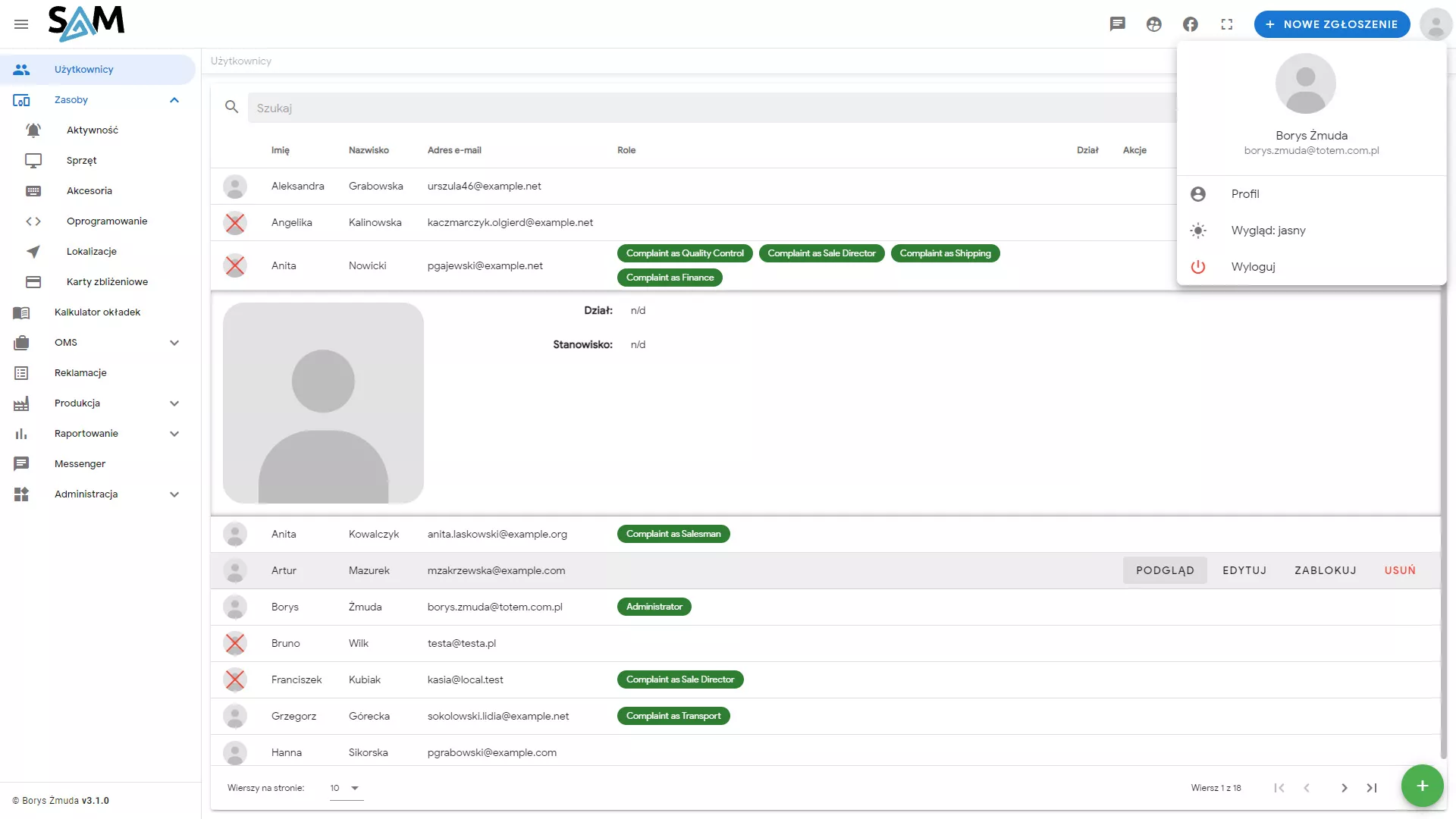Image resolution: width=1456 pixels, height=819 pixels.
Task: Open Użytkownicy in sidebar
Action: (98, 70)
